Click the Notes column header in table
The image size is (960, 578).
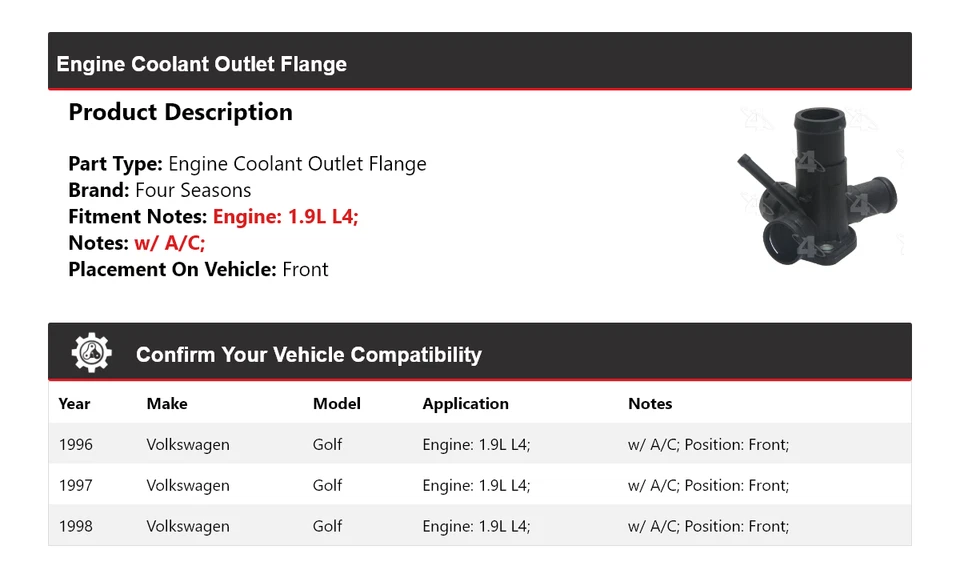pyautogui.click(x=650, y=404)
